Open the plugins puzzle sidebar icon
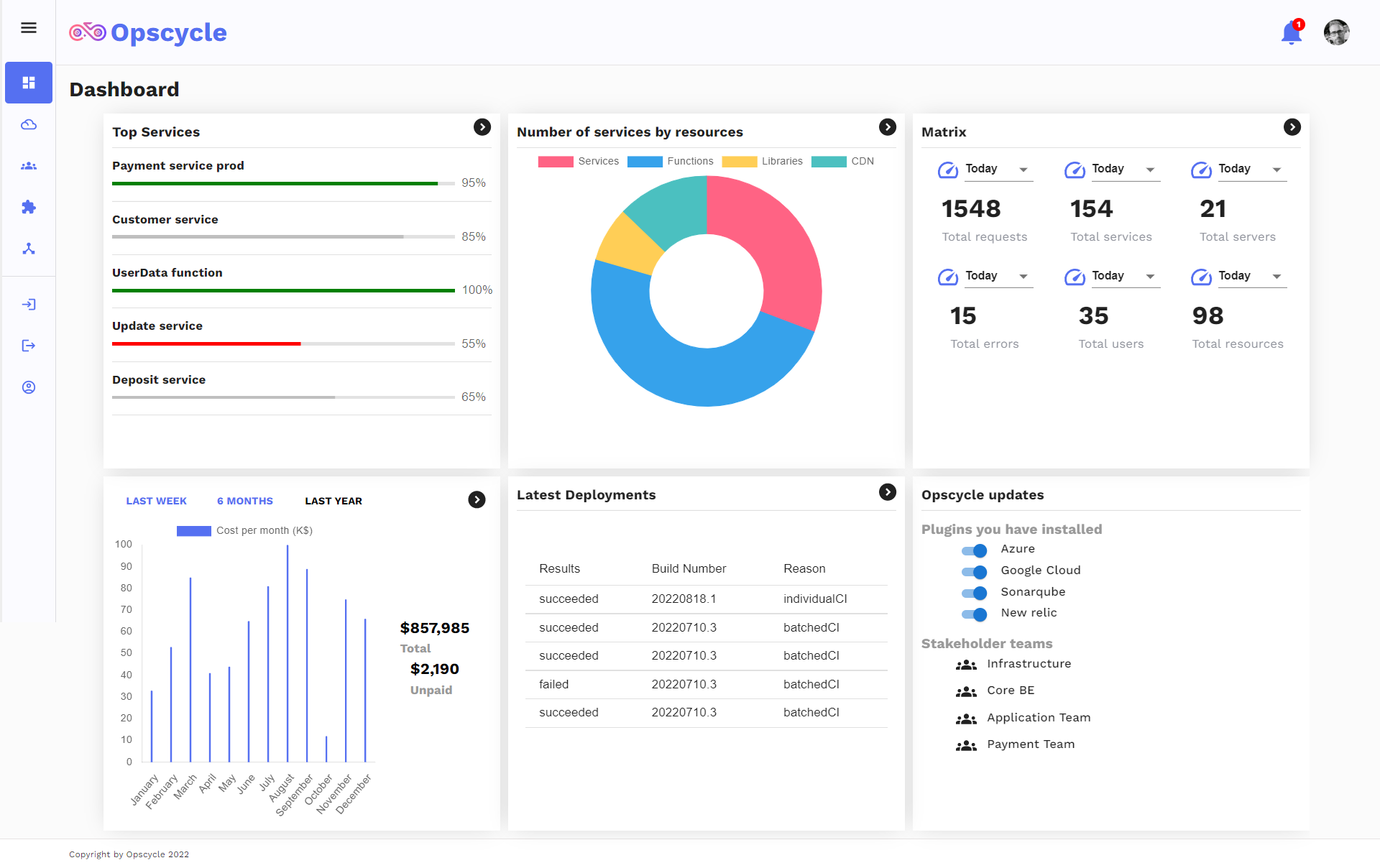This screenshot has height=868, width=1380. pos(29,207)
